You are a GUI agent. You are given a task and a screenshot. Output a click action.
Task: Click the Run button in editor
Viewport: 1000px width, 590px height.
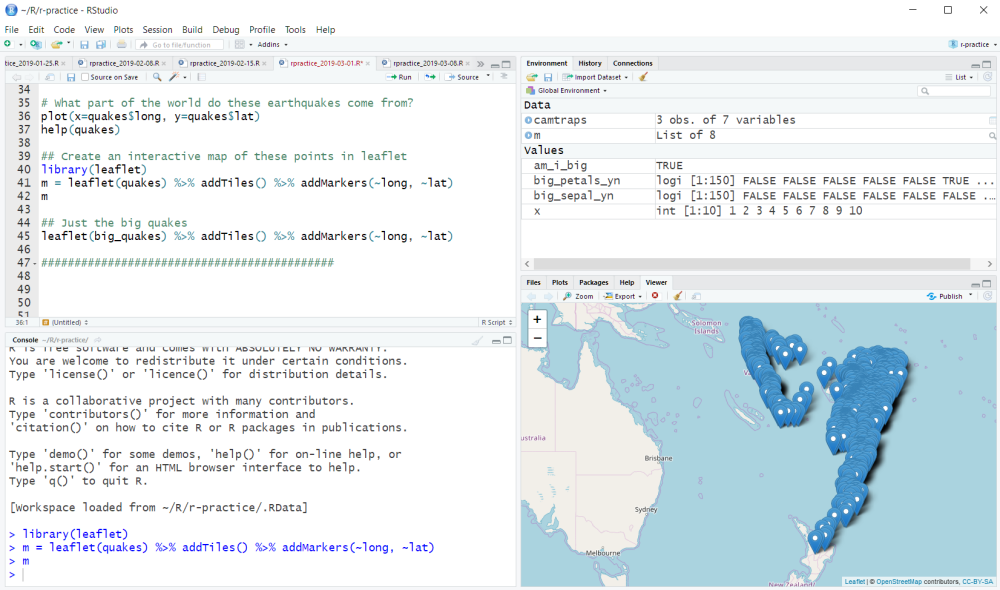pos(399,77)
